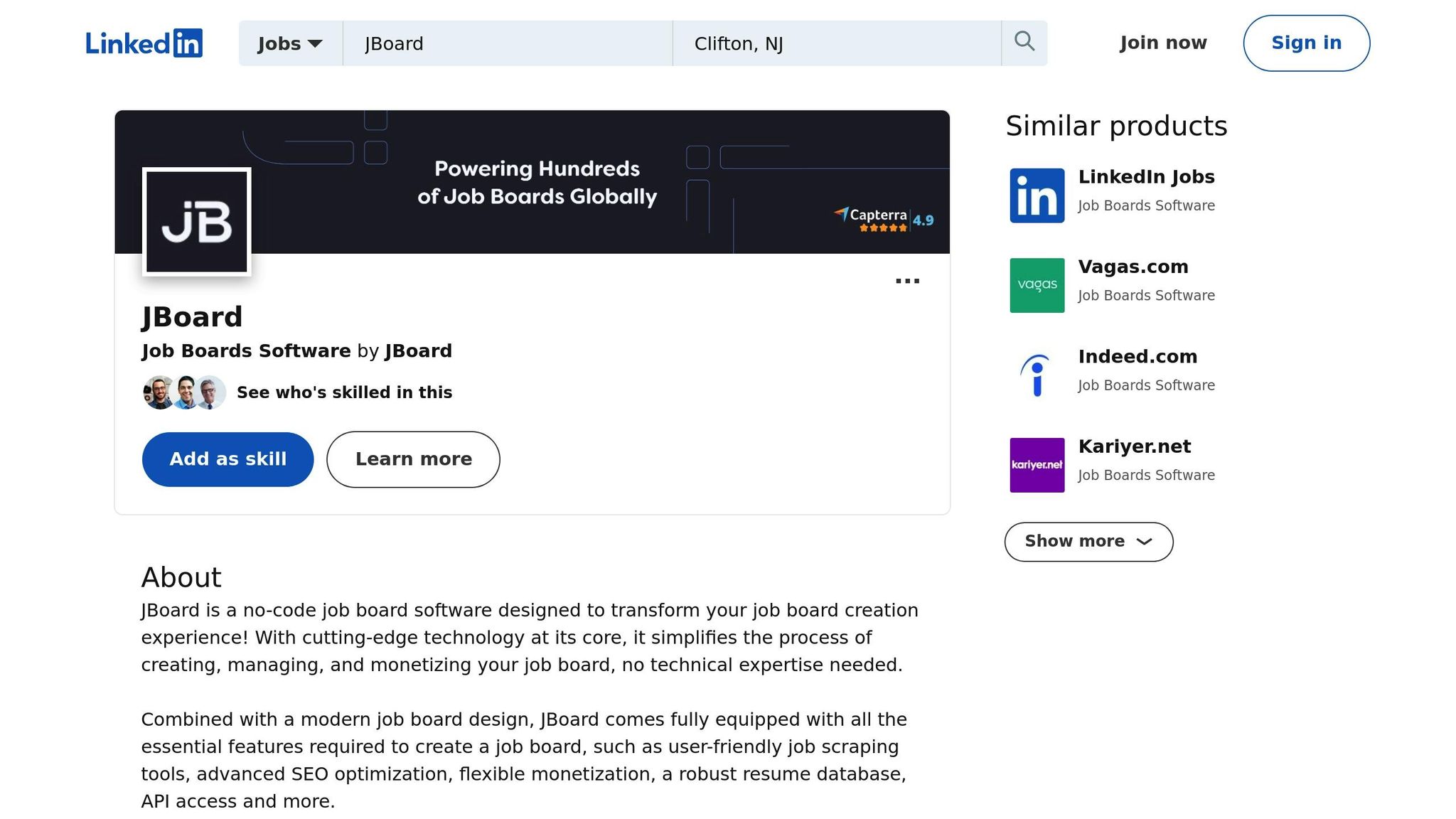Viewport: 1456px width, 819px height.
Task: Open the Job Boards Software category link
Action: (x=246, y=351)
